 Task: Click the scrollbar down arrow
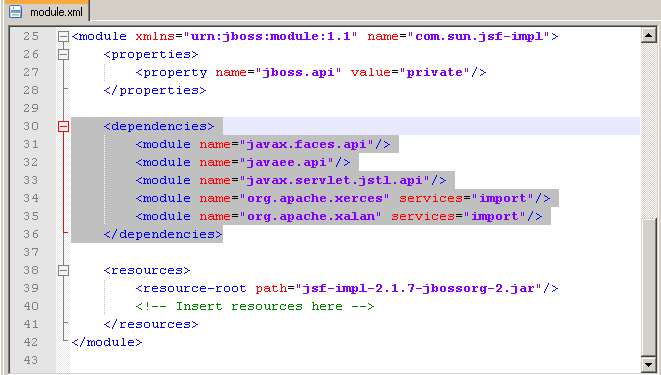click(x=649, y=364)
